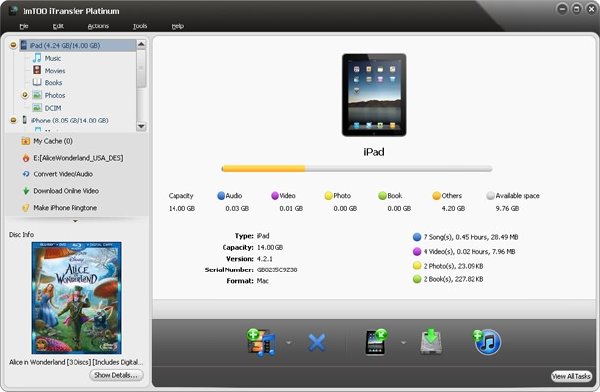This screenshot has height=392, width=600.
Task: Select the iPad (4.24 GB/14.00 GB) row
Action: [78, 45]
